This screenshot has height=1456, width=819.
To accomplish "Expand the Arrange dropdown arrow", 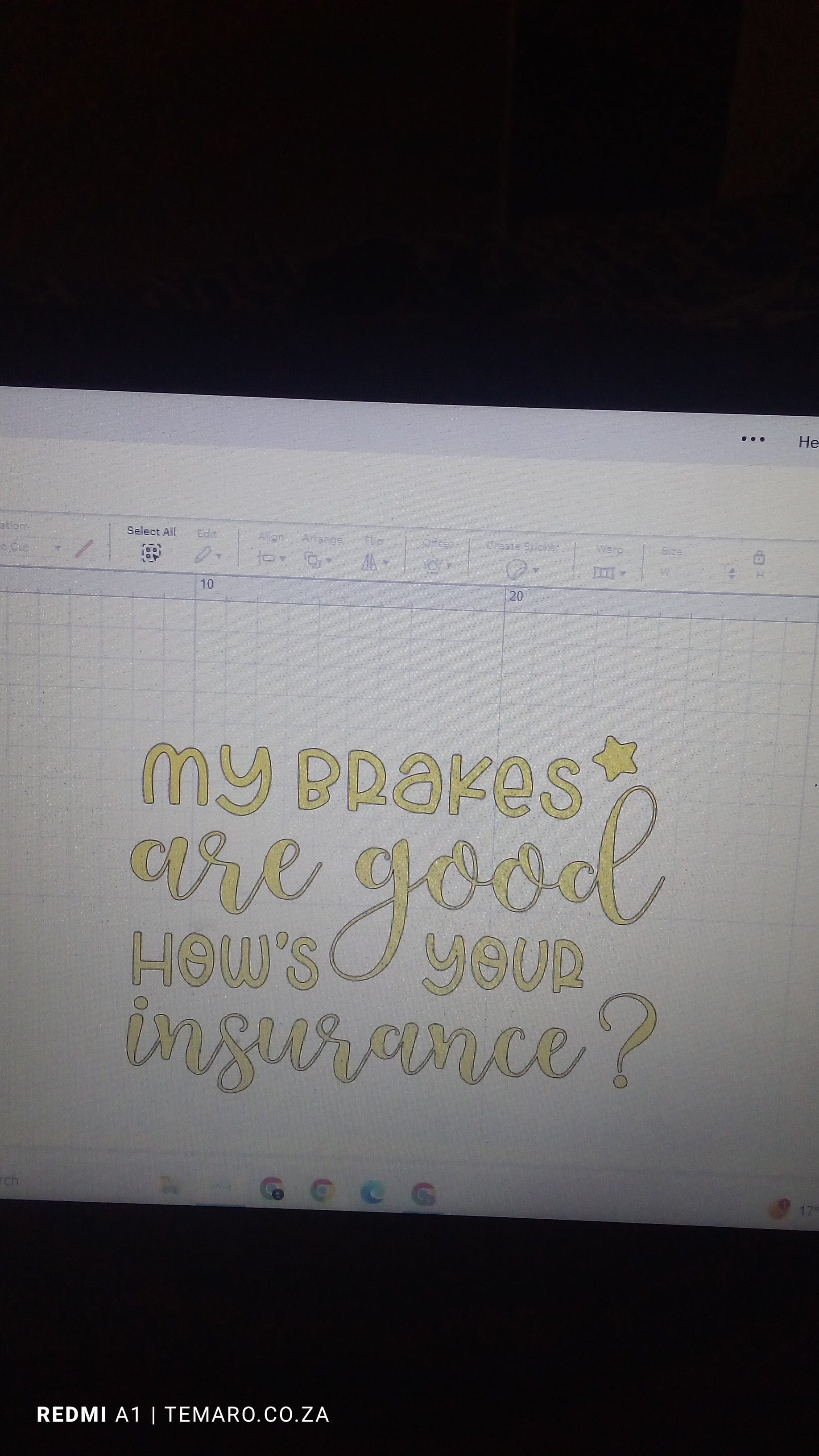I will pos(329,561).
